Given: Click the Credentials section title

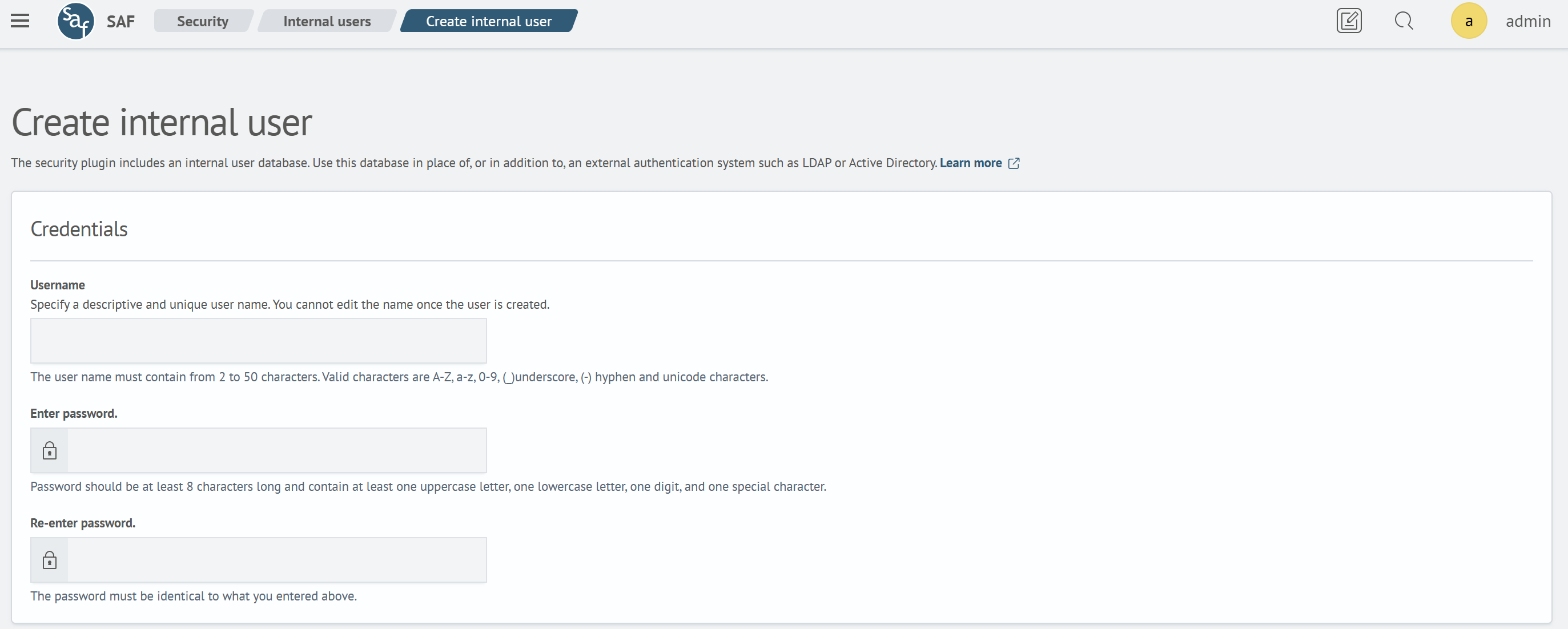Looking at the screenshot, I should [x=79, y=229].
